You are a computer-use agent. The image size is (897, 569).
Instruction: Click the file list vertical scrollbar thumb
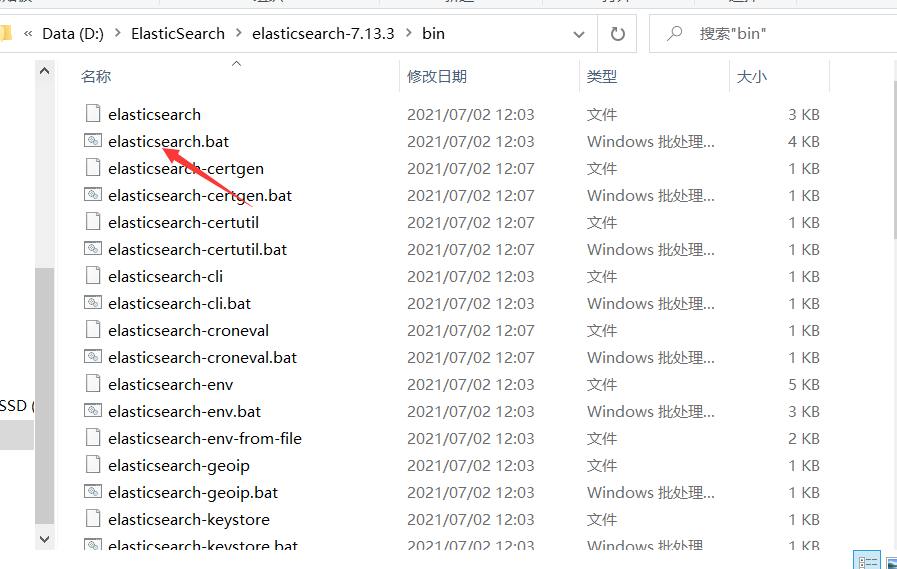pyautogui.click(x=894, y=160)
